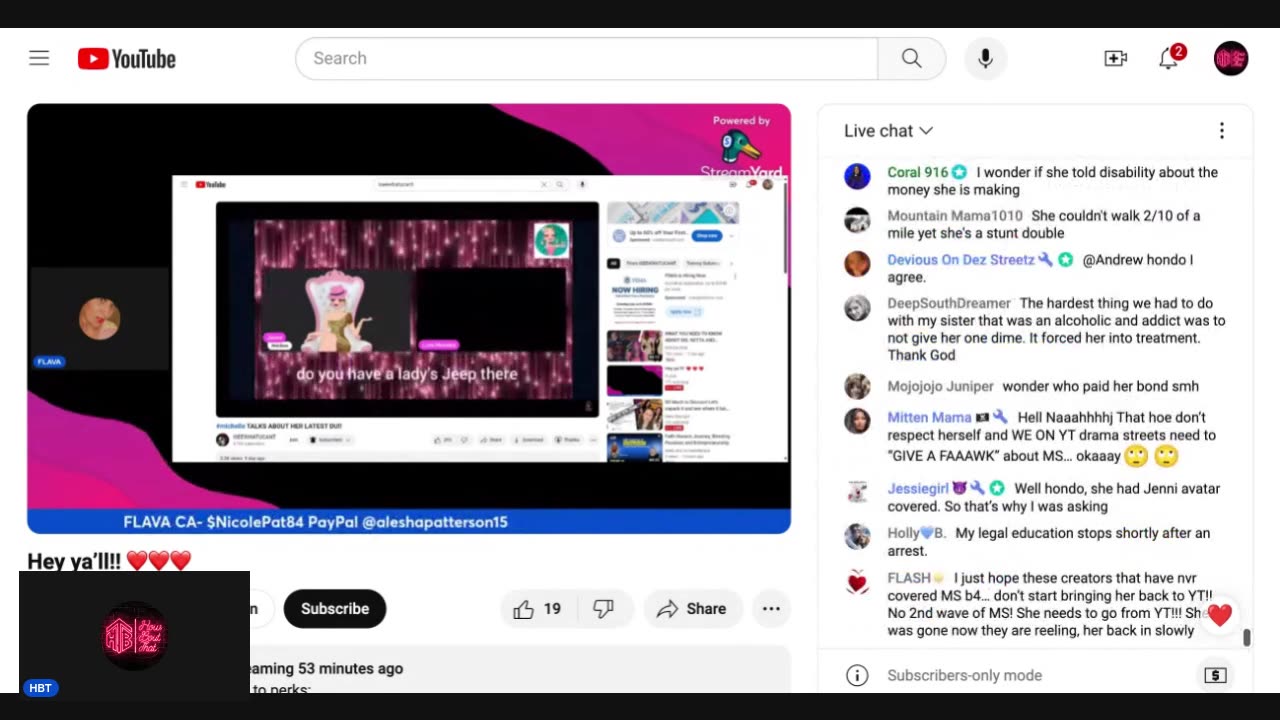The width and height of the screenshot is (1280, 720).
Task: Open the Create video icon
Action: [1115, 58]
